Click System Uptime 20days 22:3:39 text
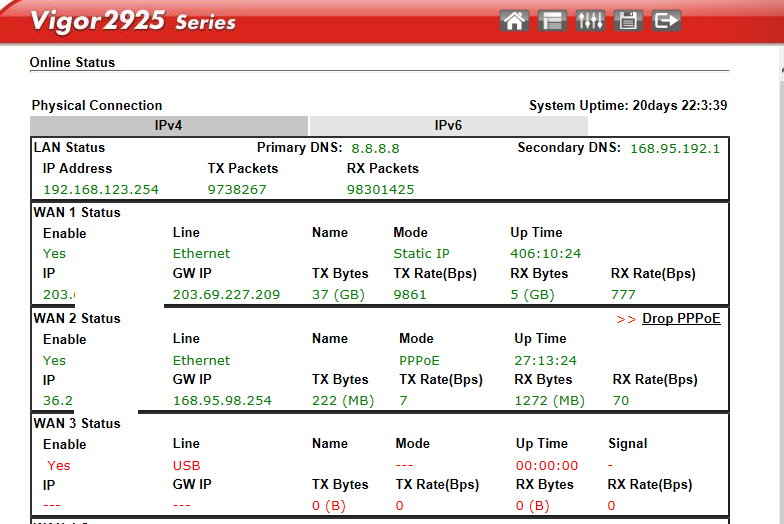The image size is (784, 524). pos(628,106)
